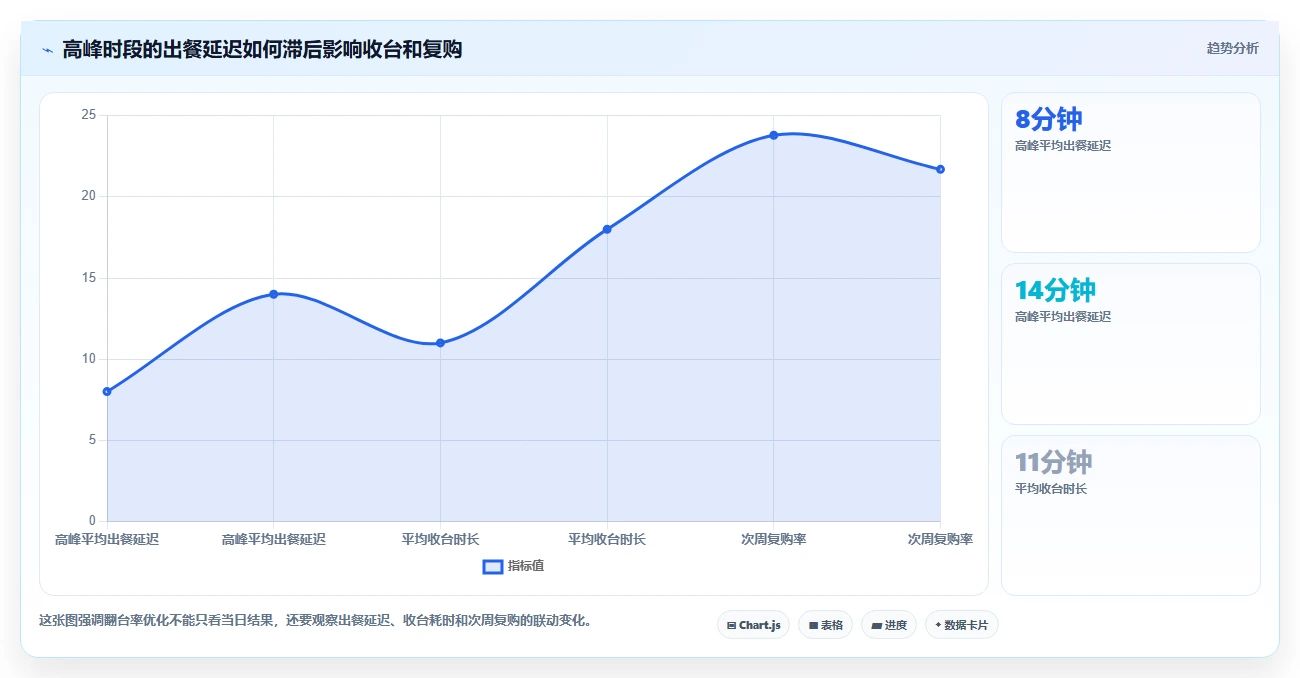Click the line data point at value 14

[274, 294]
